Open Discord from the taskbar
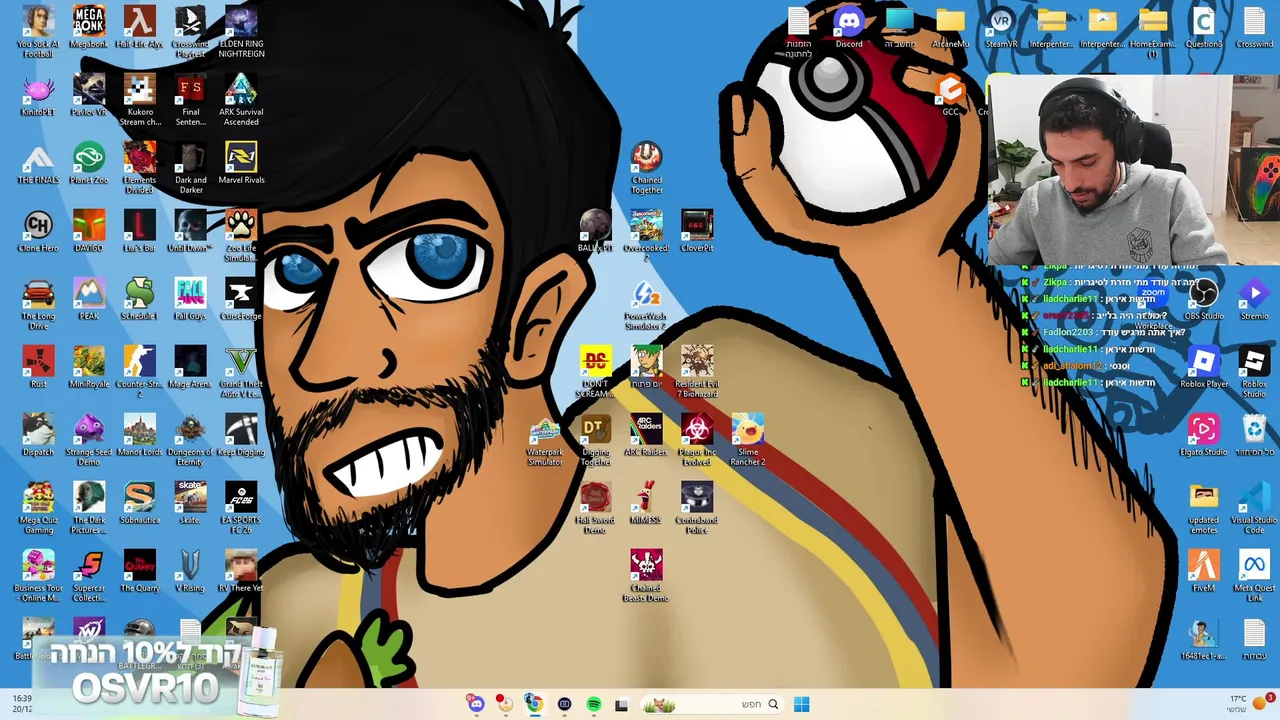 coord(476,704)
